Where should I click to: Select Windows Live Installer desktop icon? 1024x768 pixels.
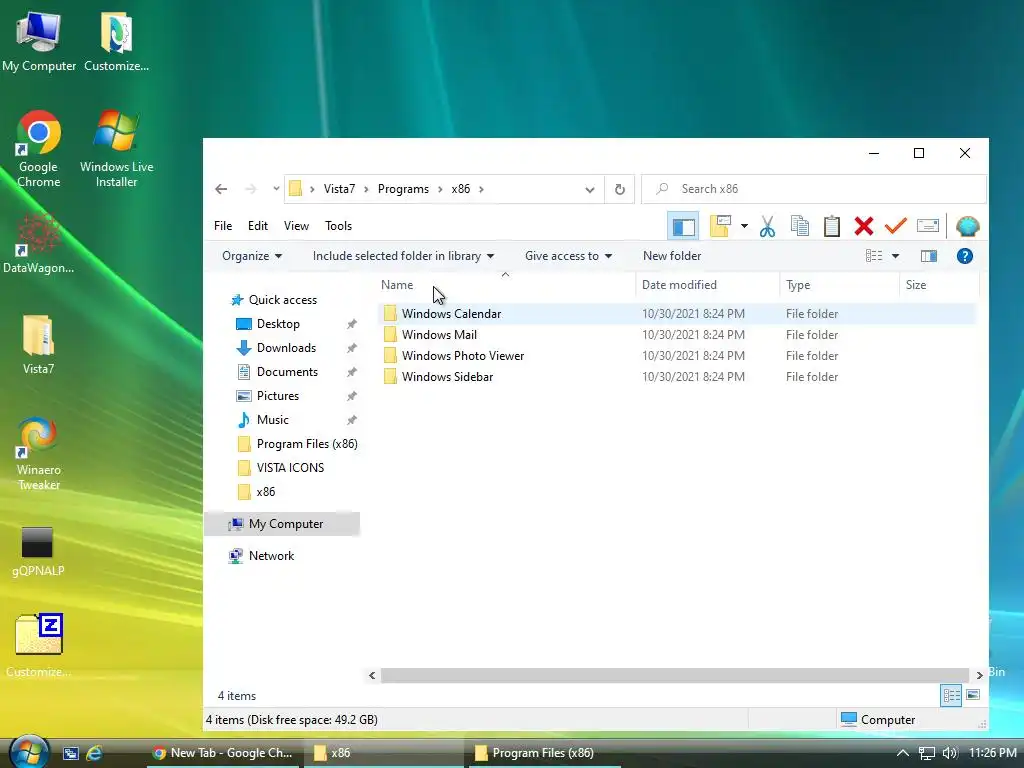click(116, 149)
